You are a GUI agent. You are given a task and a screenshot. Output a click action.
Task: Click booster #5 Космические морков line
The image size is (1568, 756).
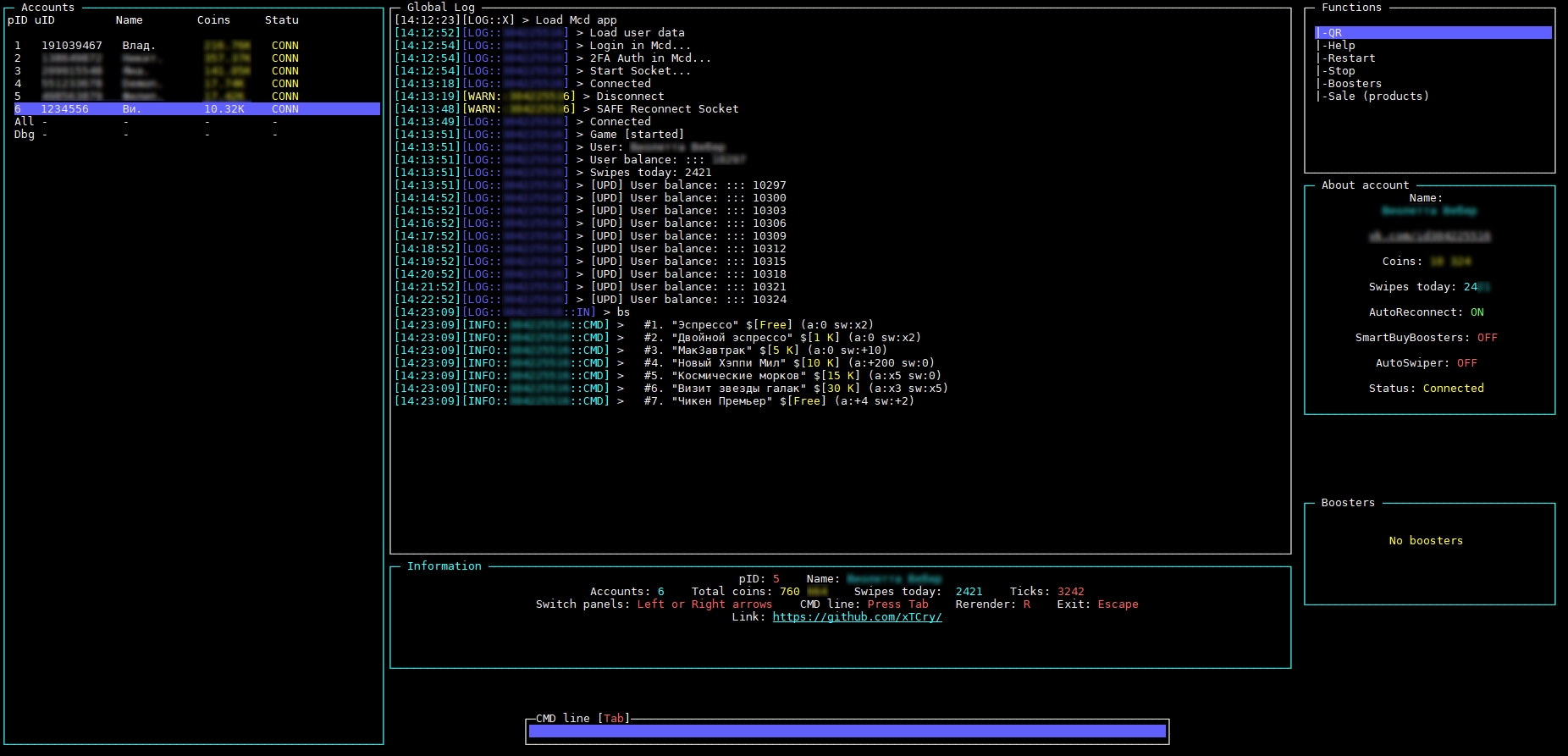pyautogui.click(x=668, y=376)
